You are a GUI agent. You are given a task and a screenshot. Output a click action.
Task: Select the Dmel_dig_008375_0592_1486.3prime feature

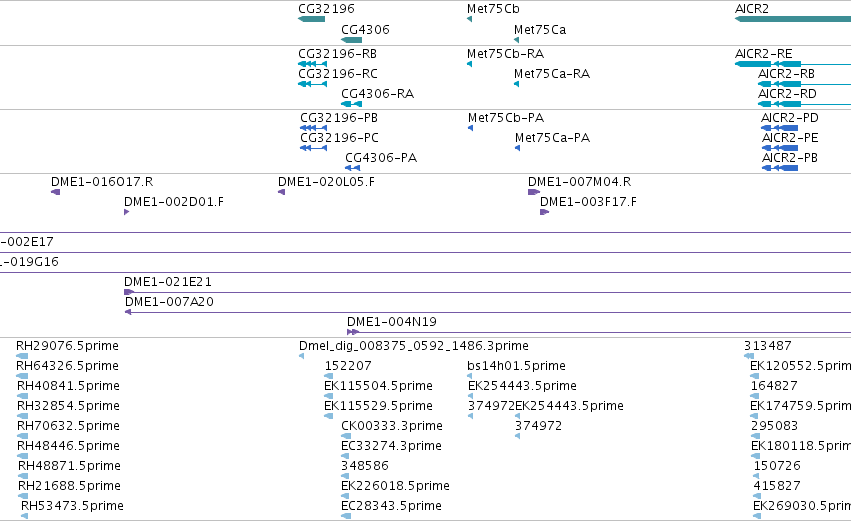pyautogui.click(x=301, y=356)
